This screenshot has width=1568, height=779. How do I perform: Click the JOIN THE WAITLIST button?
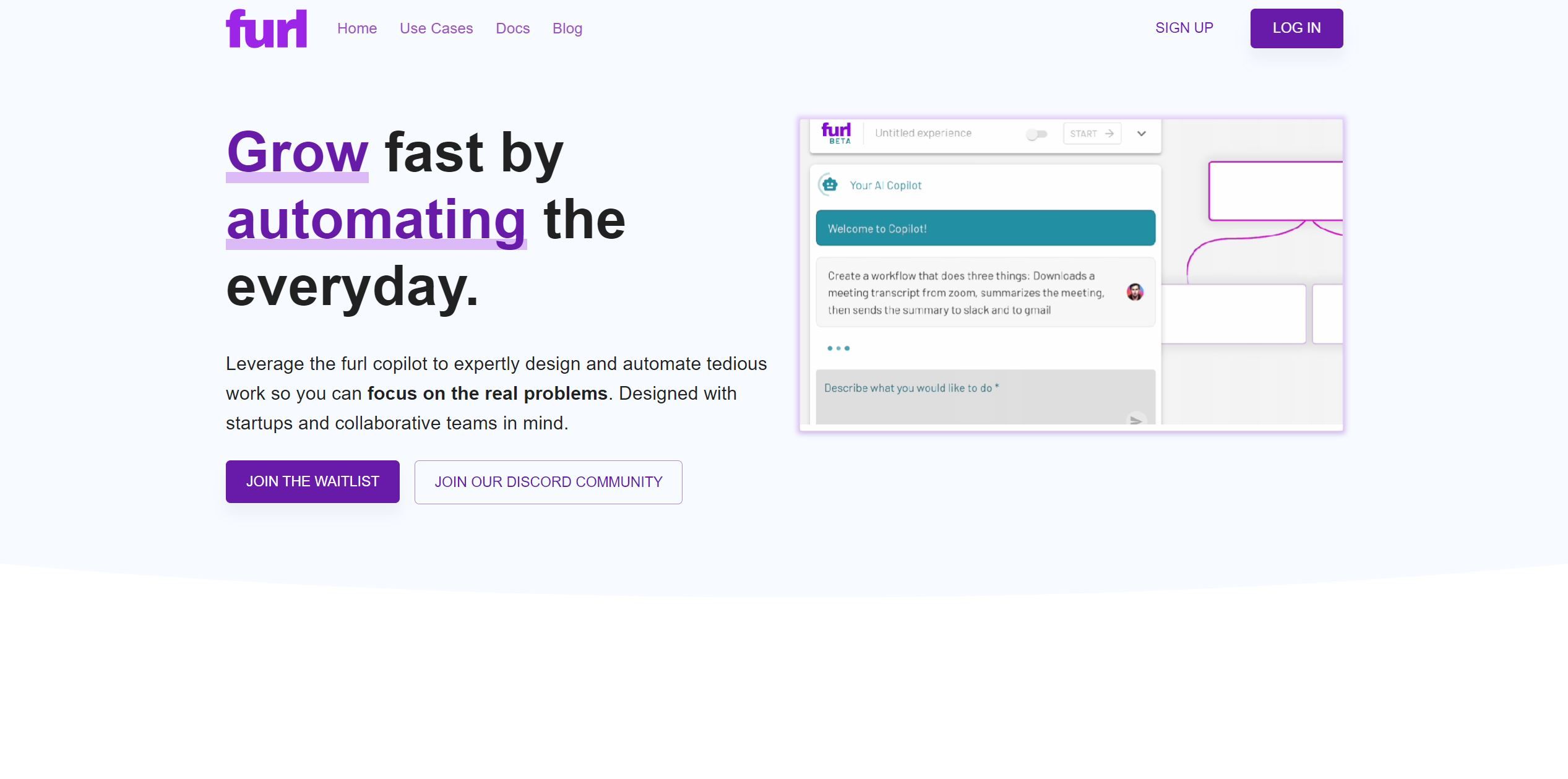312,481
